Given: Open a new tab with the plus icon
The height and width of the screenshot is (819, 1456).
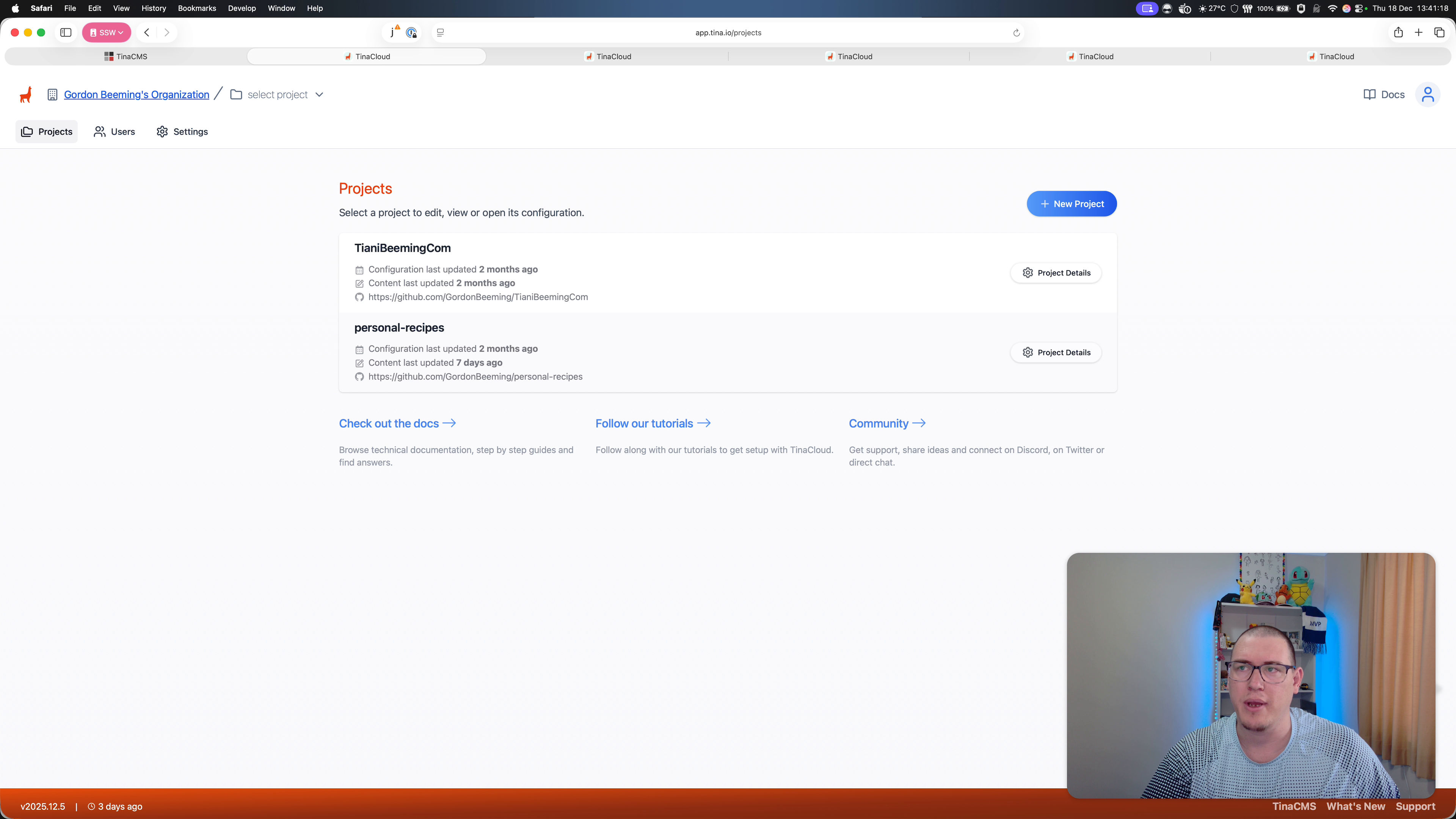Looking at the screenshot, I should coord(1419,33).
